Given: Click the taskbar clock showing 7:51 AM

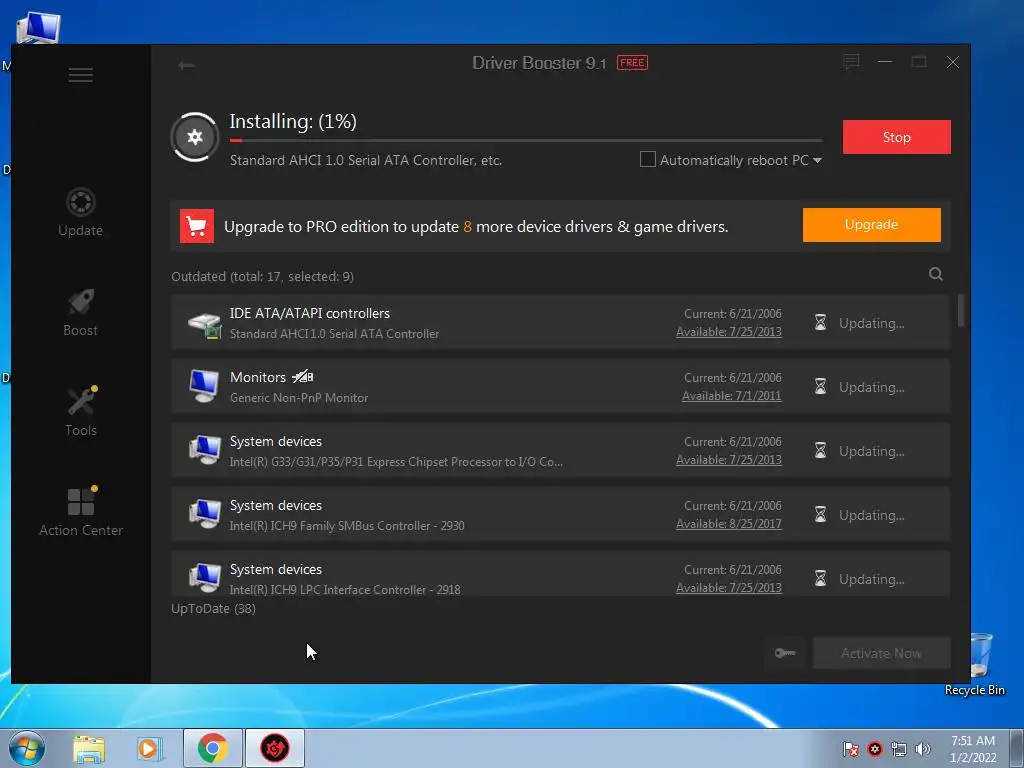Looking at the screenshot, I should [x=973, y=748].
